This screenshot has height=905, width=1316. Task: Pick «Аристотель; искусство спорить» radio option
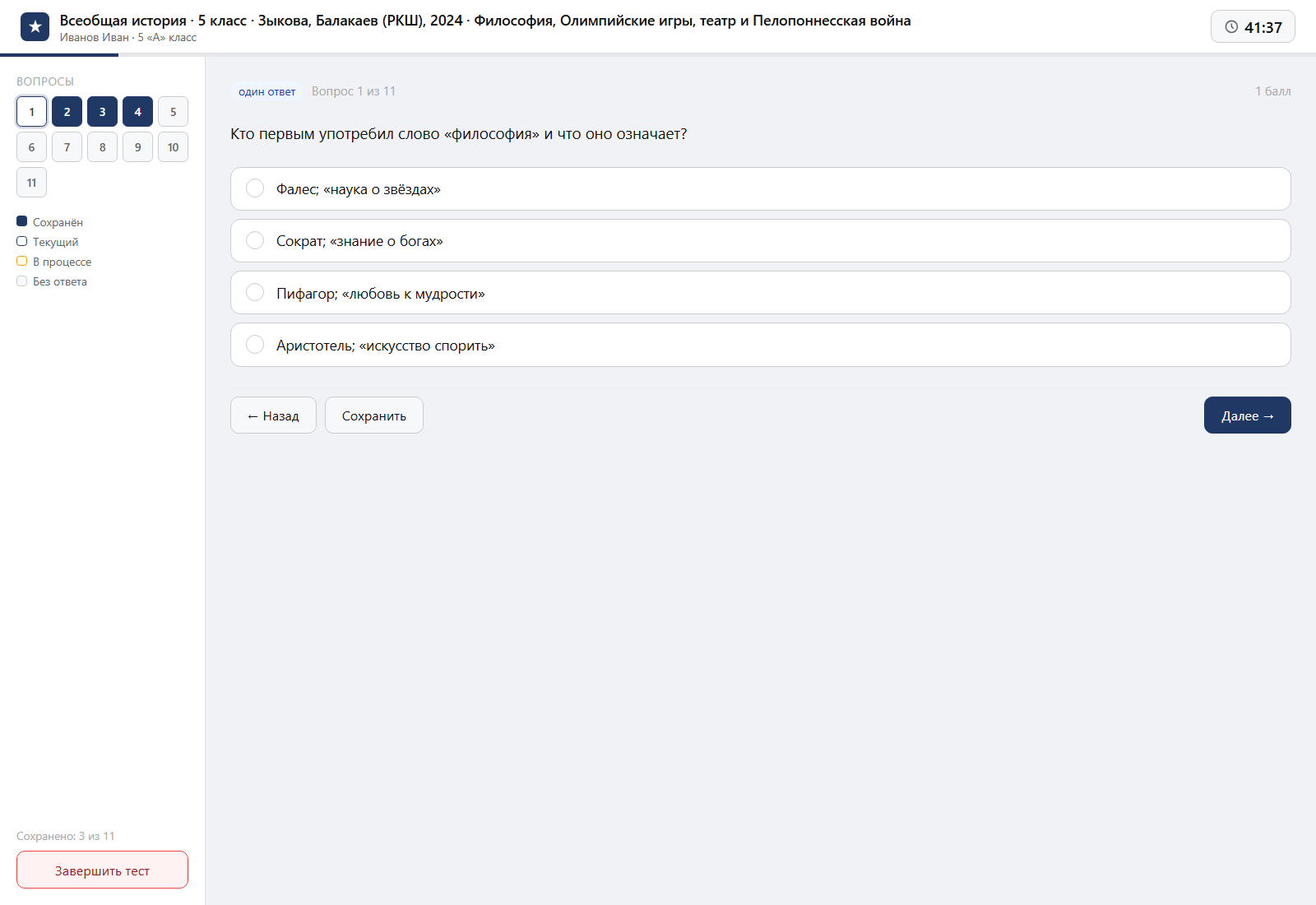[761, 345]
